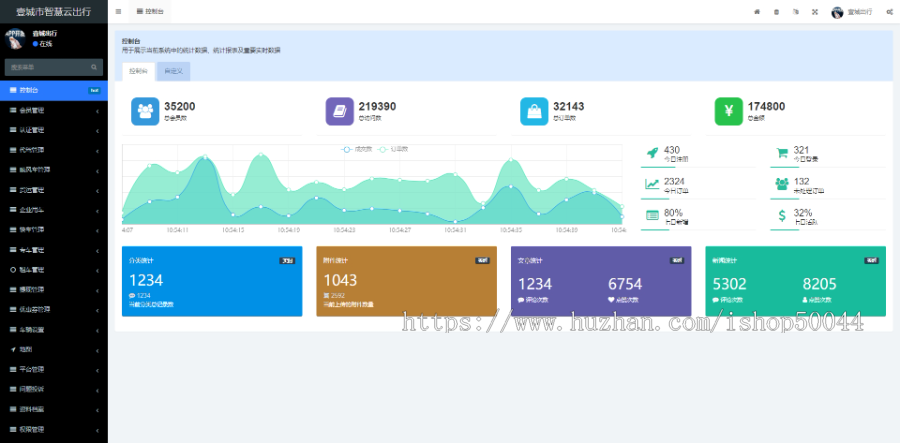Click the 实时 badge on the green card

tap(871, 261)
